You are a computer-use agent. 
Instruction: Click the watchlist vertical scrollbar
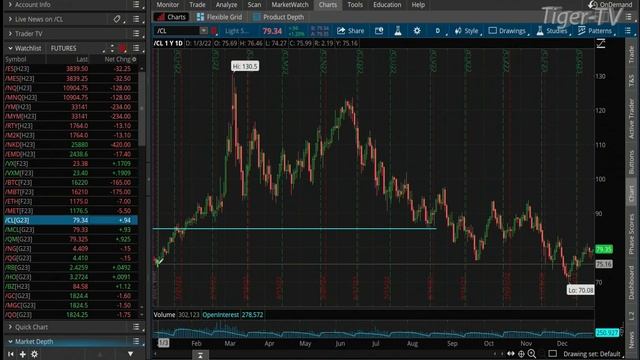click(x=142, y=108)
